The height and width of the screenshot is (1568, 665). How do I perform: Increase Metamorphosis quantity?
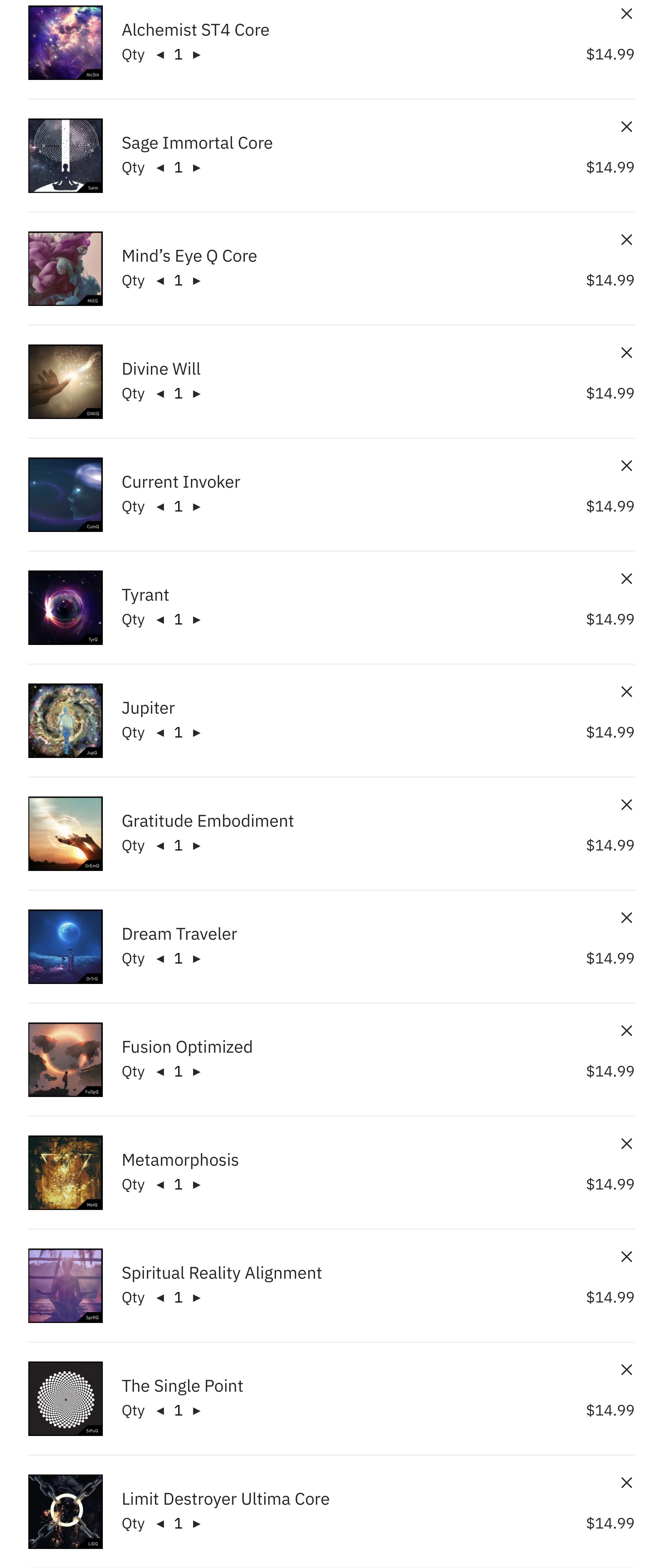197,1184
